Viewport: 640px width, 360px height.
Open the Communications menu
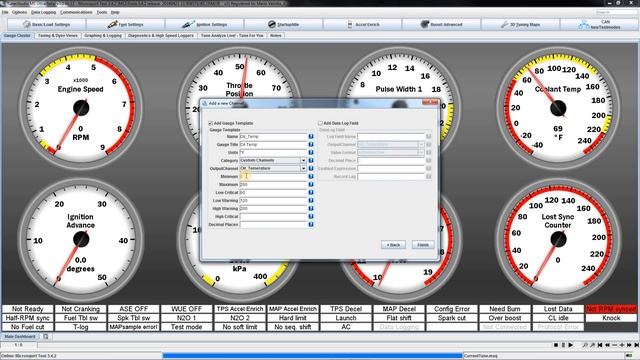[x=76, y=12]
